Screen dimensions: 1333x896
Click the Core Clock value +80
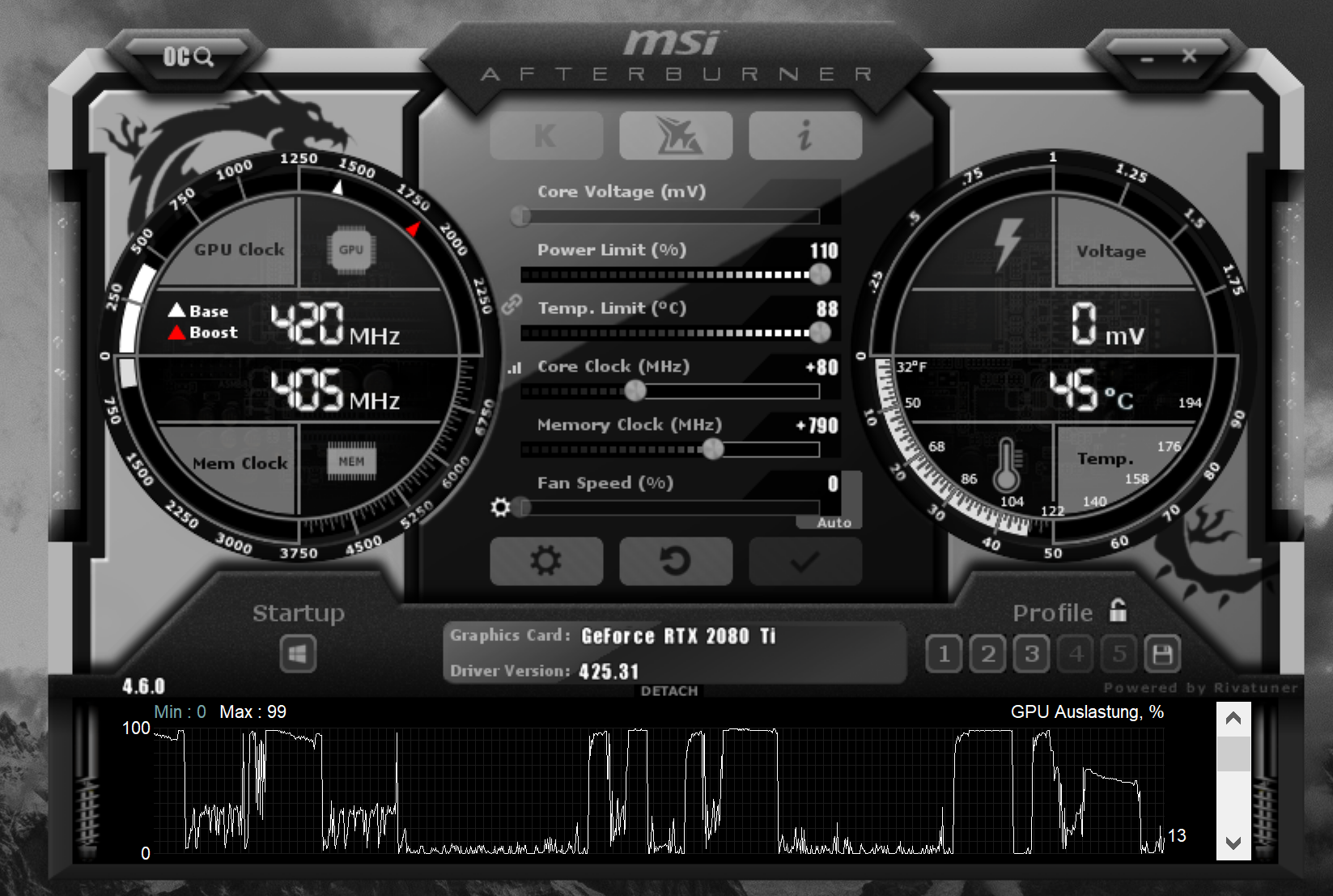pyautogui.click(x=821, y=367)
